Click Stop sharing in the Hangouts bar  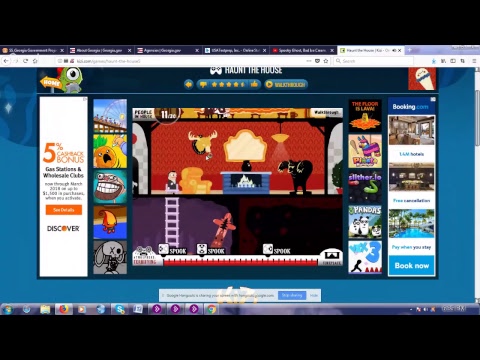click(292, 295)
